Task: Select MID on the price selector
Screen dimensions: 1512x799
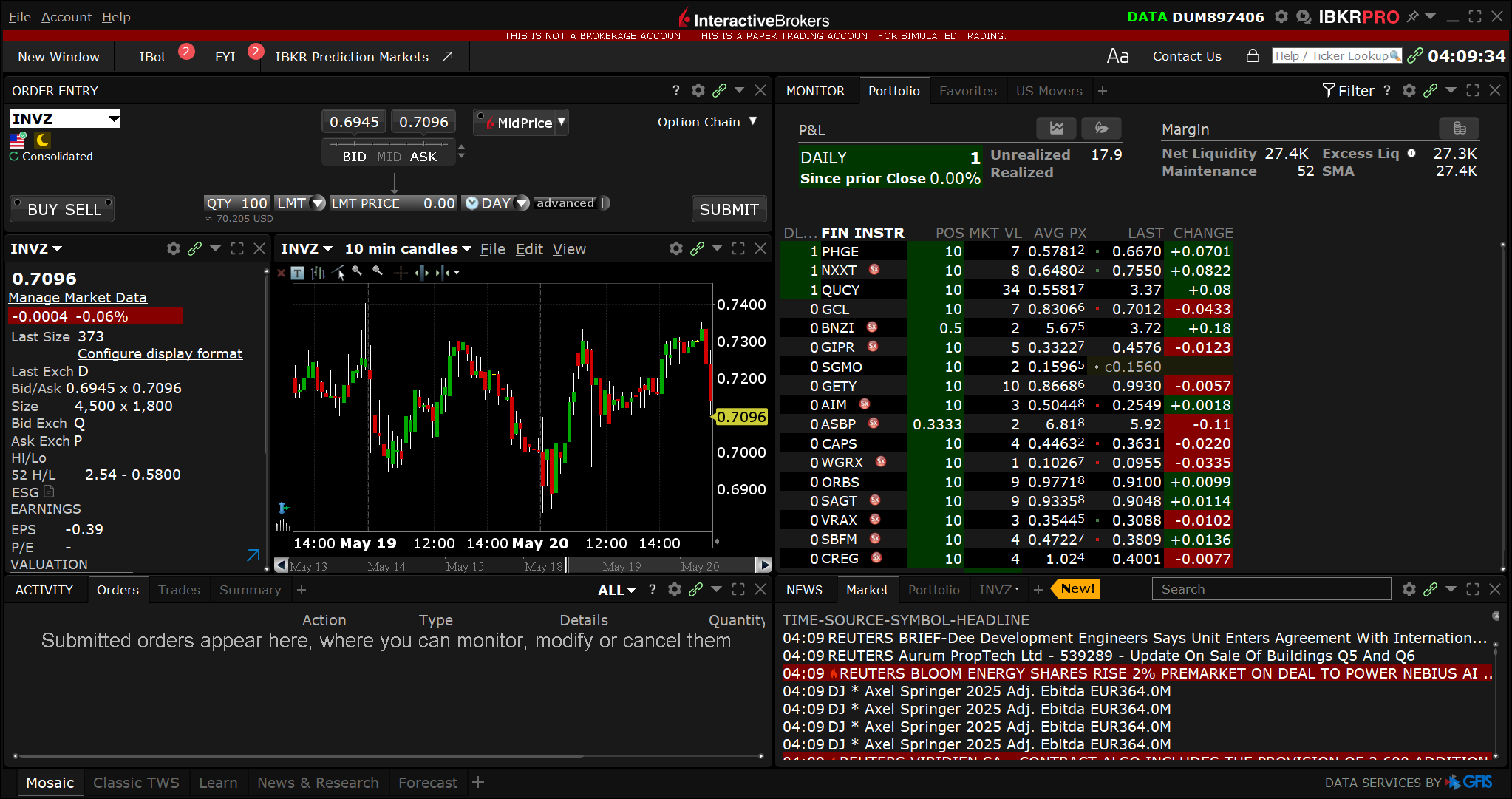Action: point(389,157)
